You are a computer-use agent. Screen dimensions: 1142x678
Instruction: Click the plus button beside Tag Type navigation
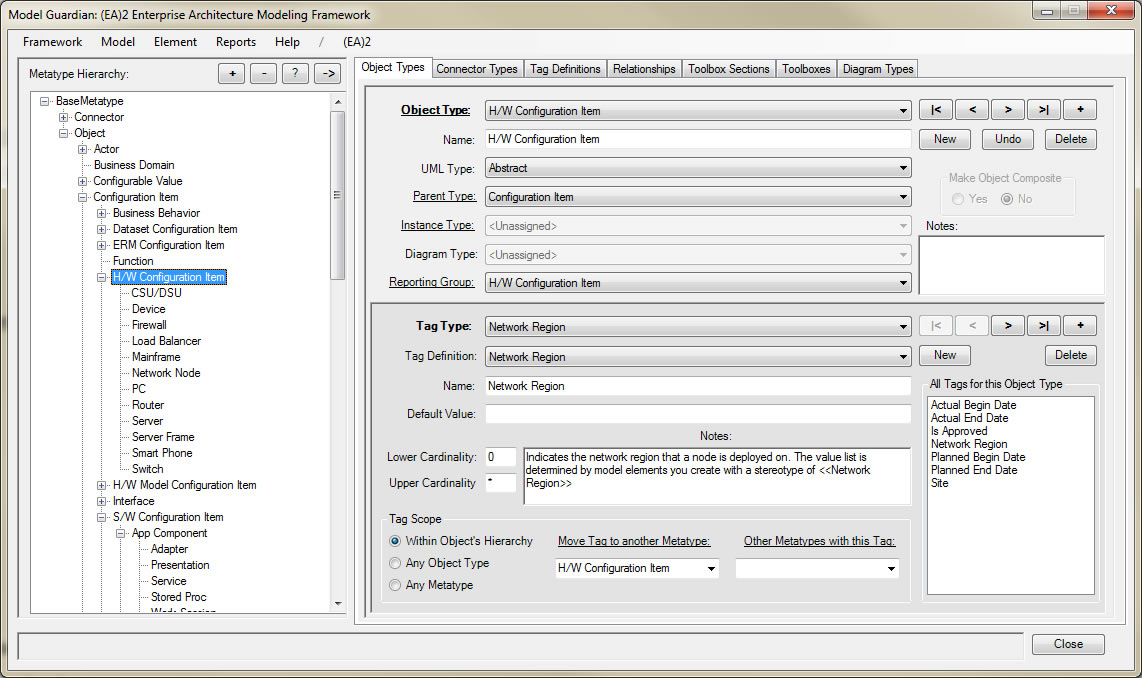click(1080, 326)
